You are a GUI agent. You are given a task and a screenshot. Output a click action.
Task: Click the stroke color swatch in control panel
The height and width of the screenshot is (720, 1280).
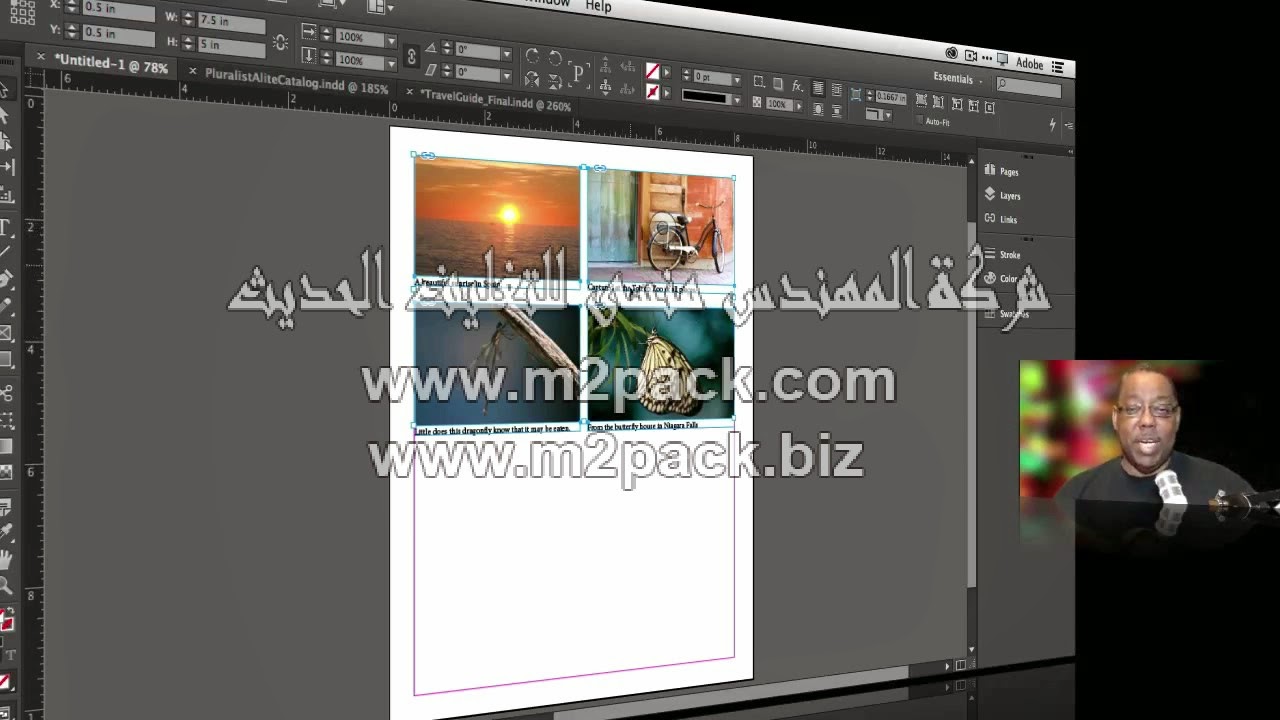point(652,92)
